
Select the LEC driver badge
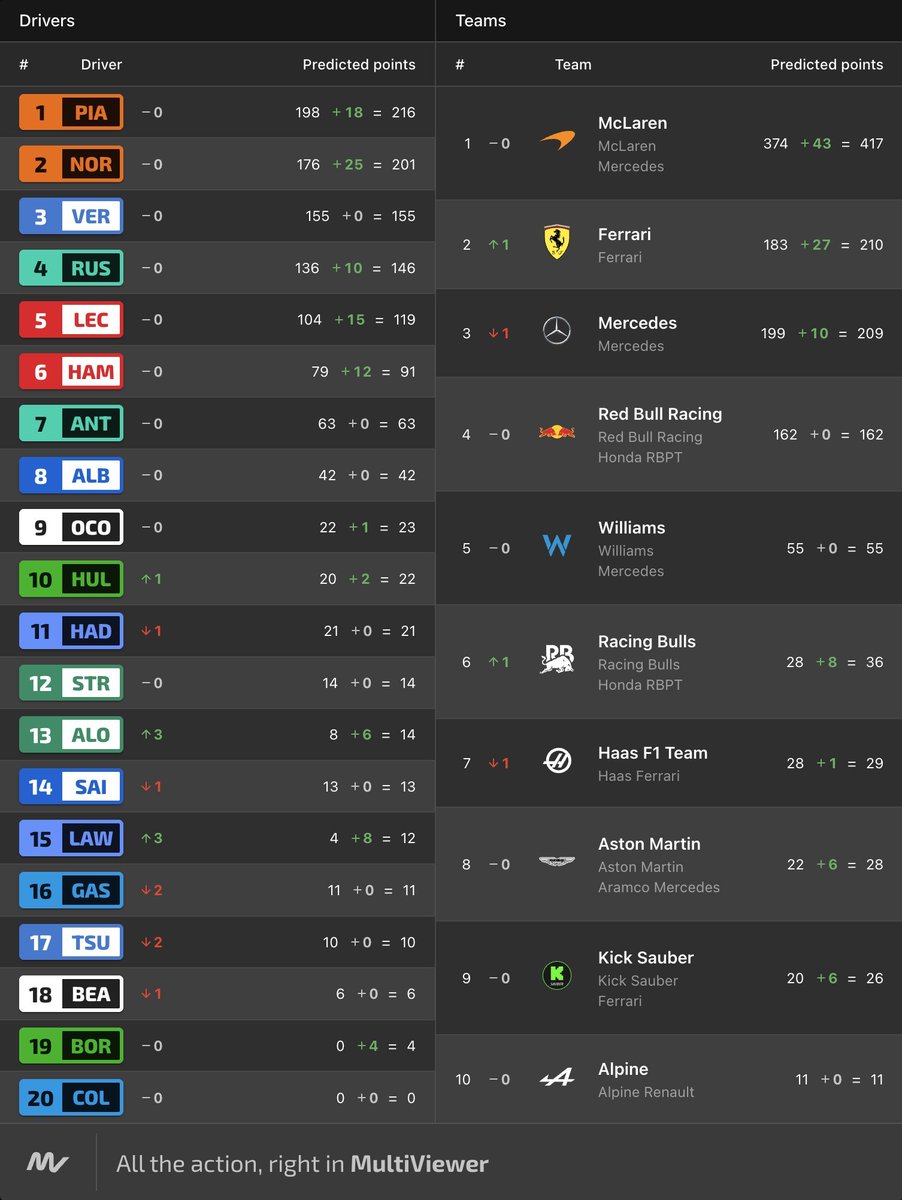tap(71, 320)
